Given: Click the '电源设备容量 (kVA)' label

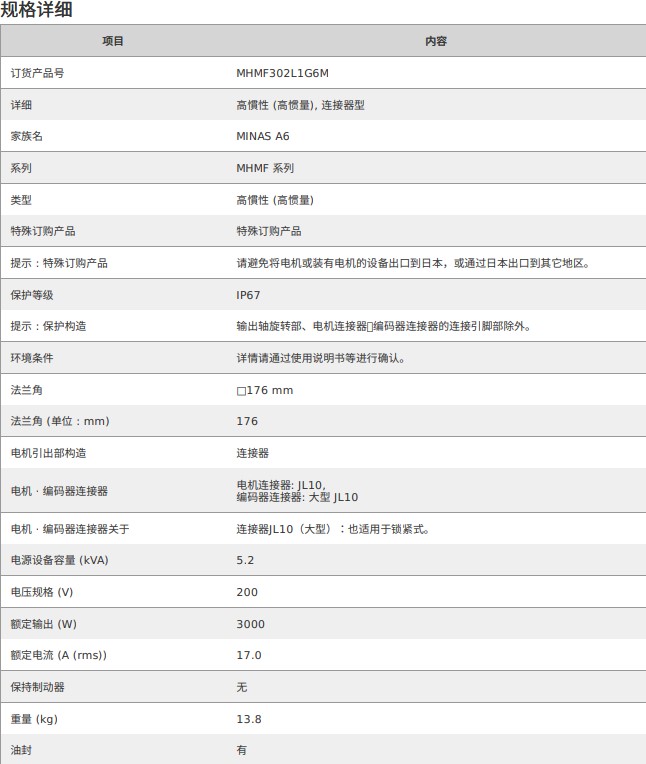Looking at the screenshot, I should tap(59, 560).
